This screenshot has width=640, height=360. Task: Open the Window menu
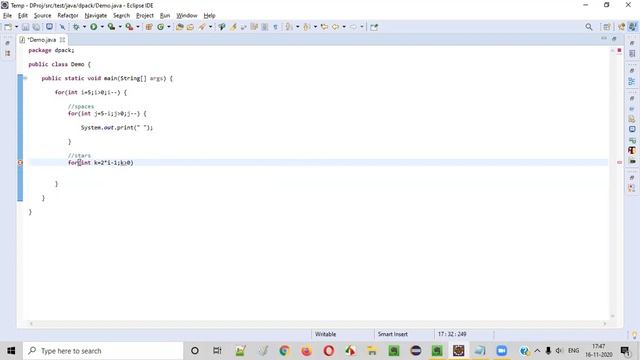[x=187, y=16]
